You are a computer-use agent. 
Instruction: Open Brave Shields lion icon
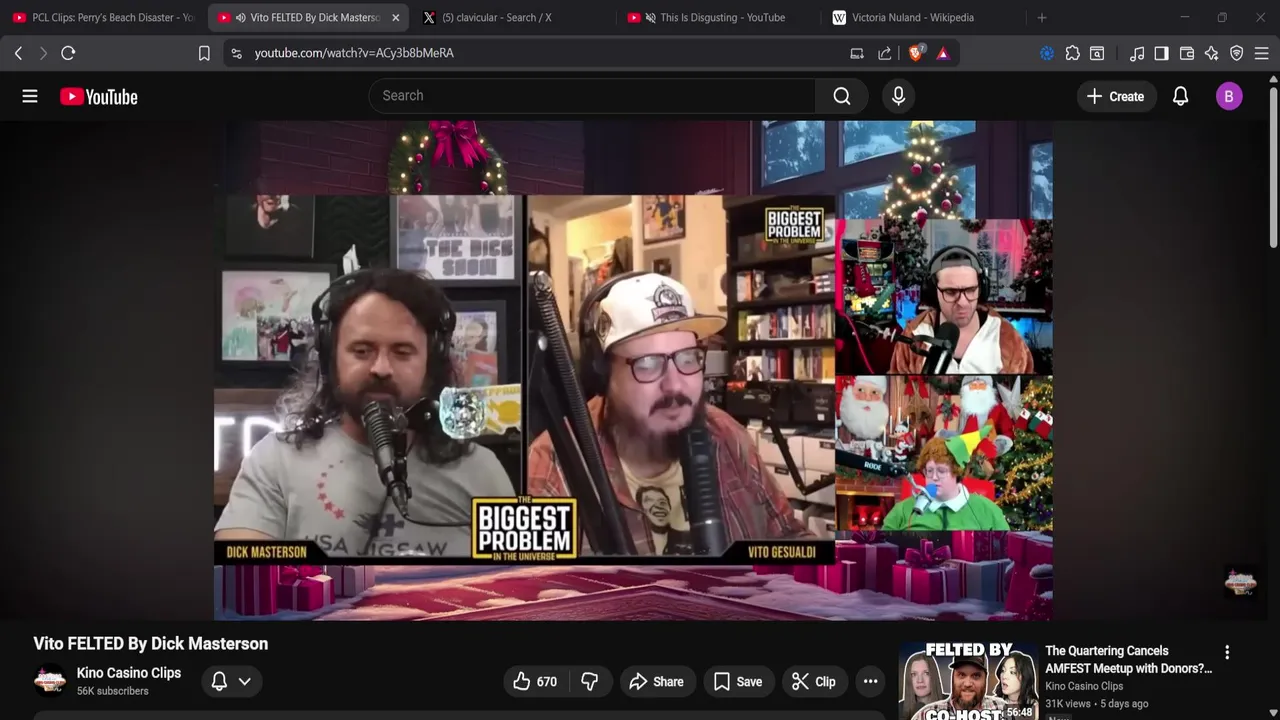coord(916,53)
